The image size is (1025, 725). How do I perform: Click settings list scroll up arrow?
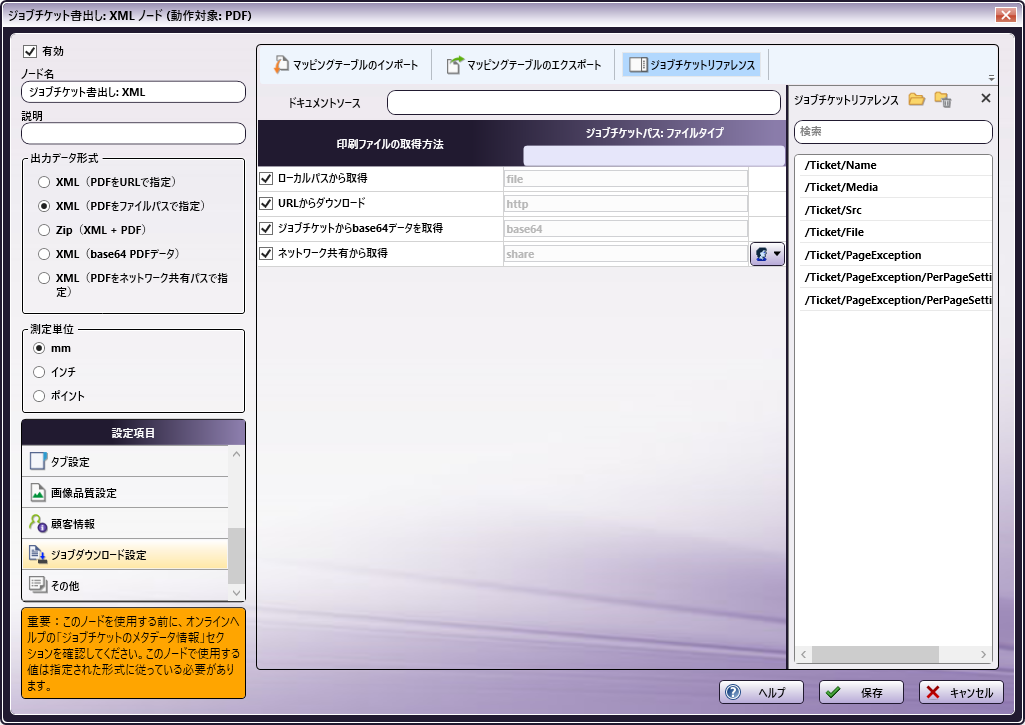[x=237, y=454]
